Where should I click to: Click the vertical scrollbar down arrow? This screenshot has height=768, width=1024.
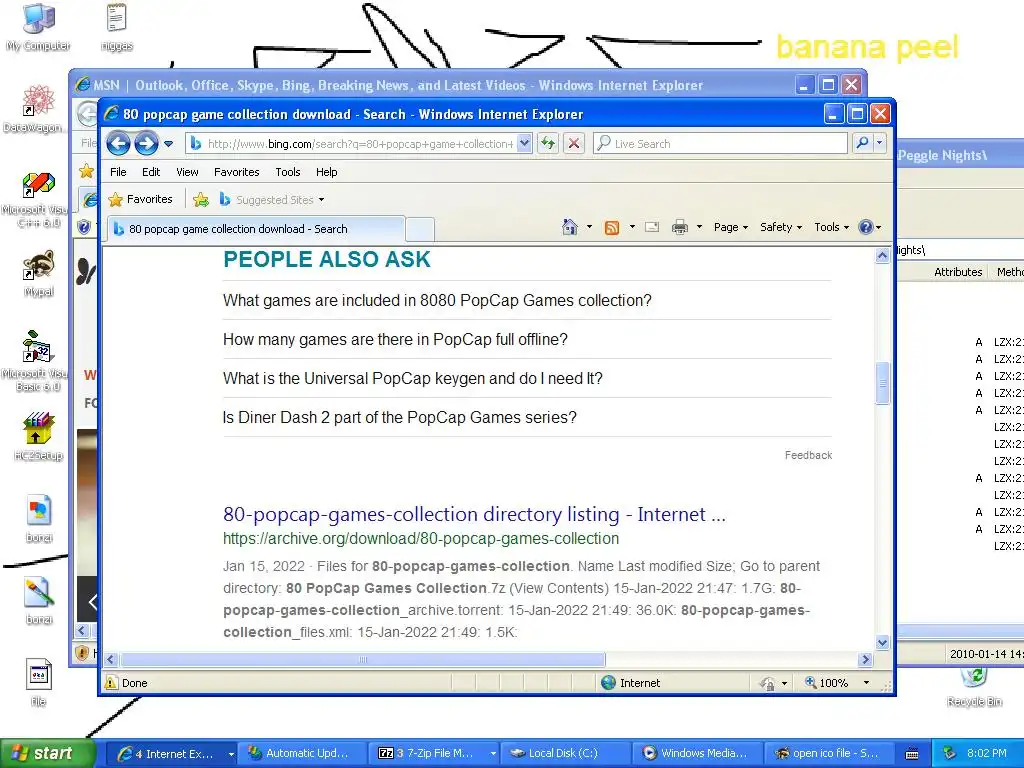(882, 643)
